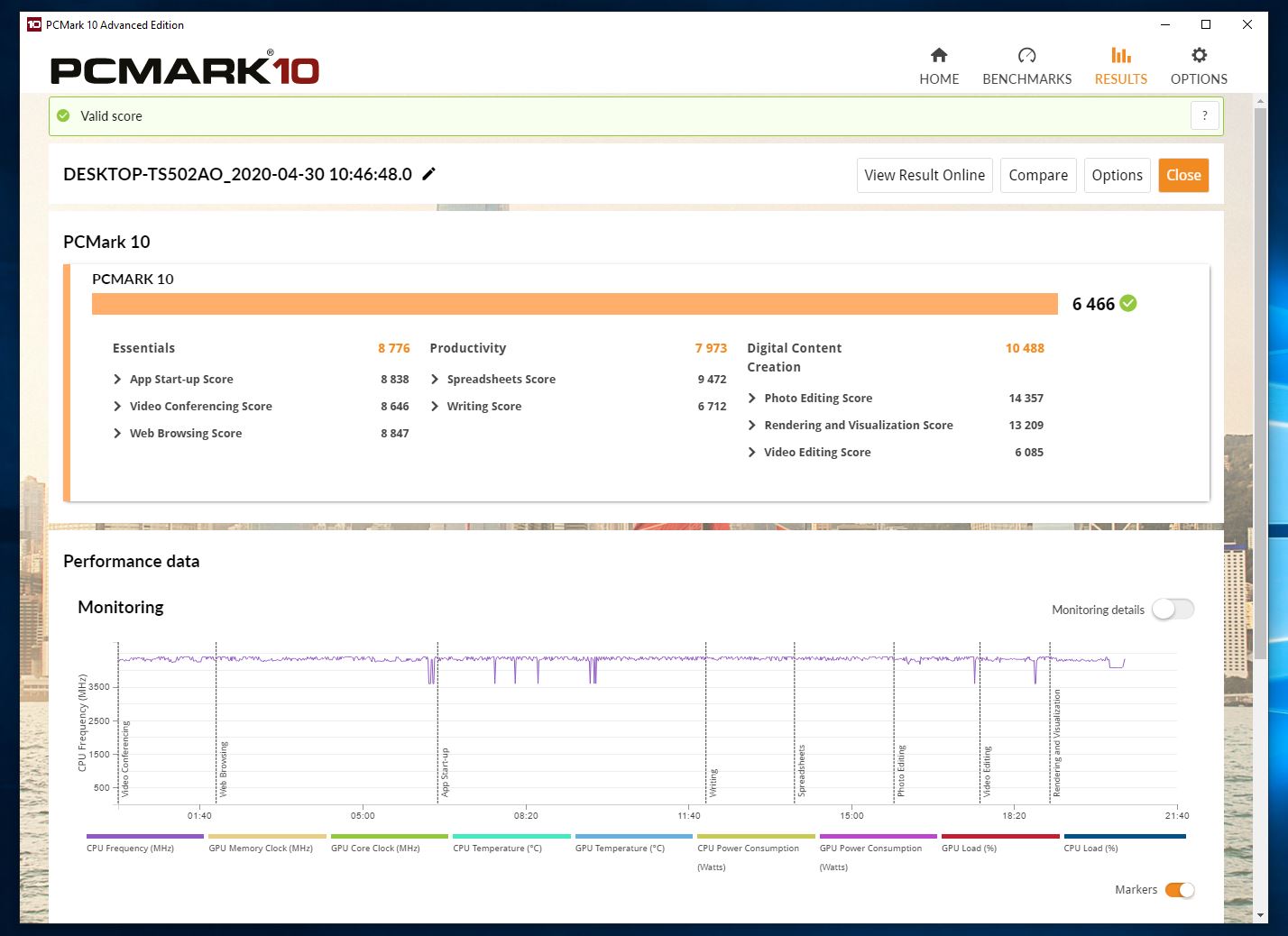Image resolution: width=1288 pixels, height=936 pixels.
Task: Expand Photo Editing Score
Action: [752, 399]
